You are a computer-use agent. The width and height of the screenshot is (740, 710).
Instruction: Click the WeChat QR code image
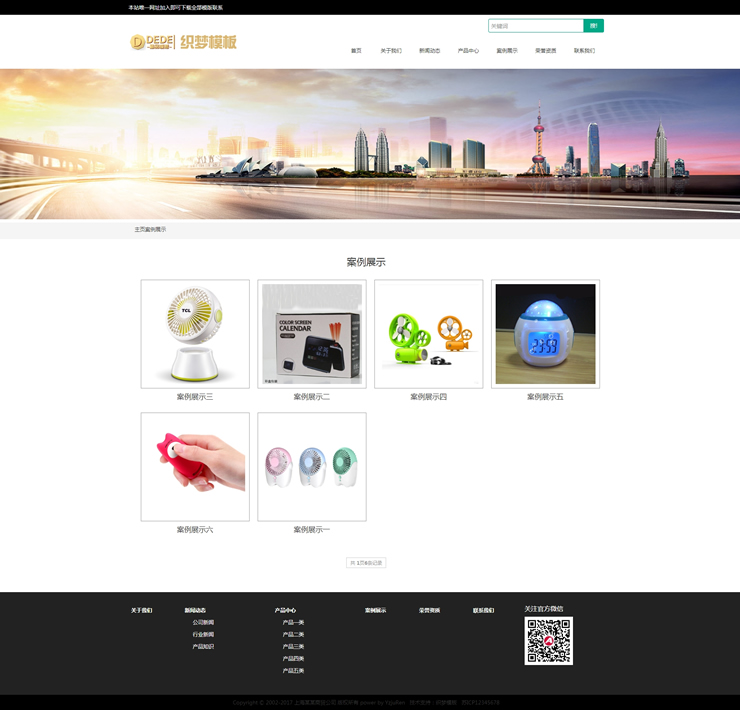(x=549, y=641)
